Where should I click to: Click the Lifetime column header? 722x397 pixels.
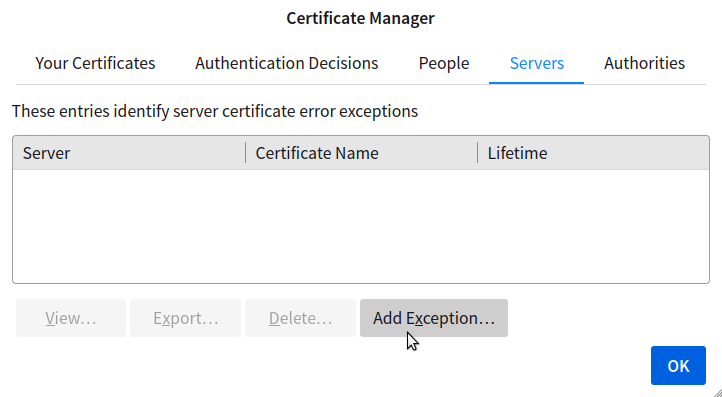593,153
